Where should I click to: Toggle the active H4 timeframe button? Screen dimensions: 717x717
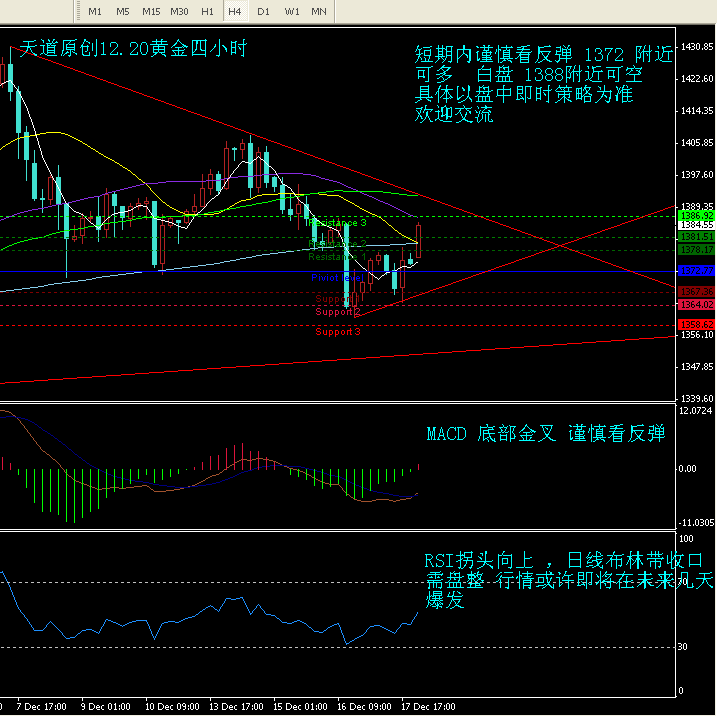point(235,11)
